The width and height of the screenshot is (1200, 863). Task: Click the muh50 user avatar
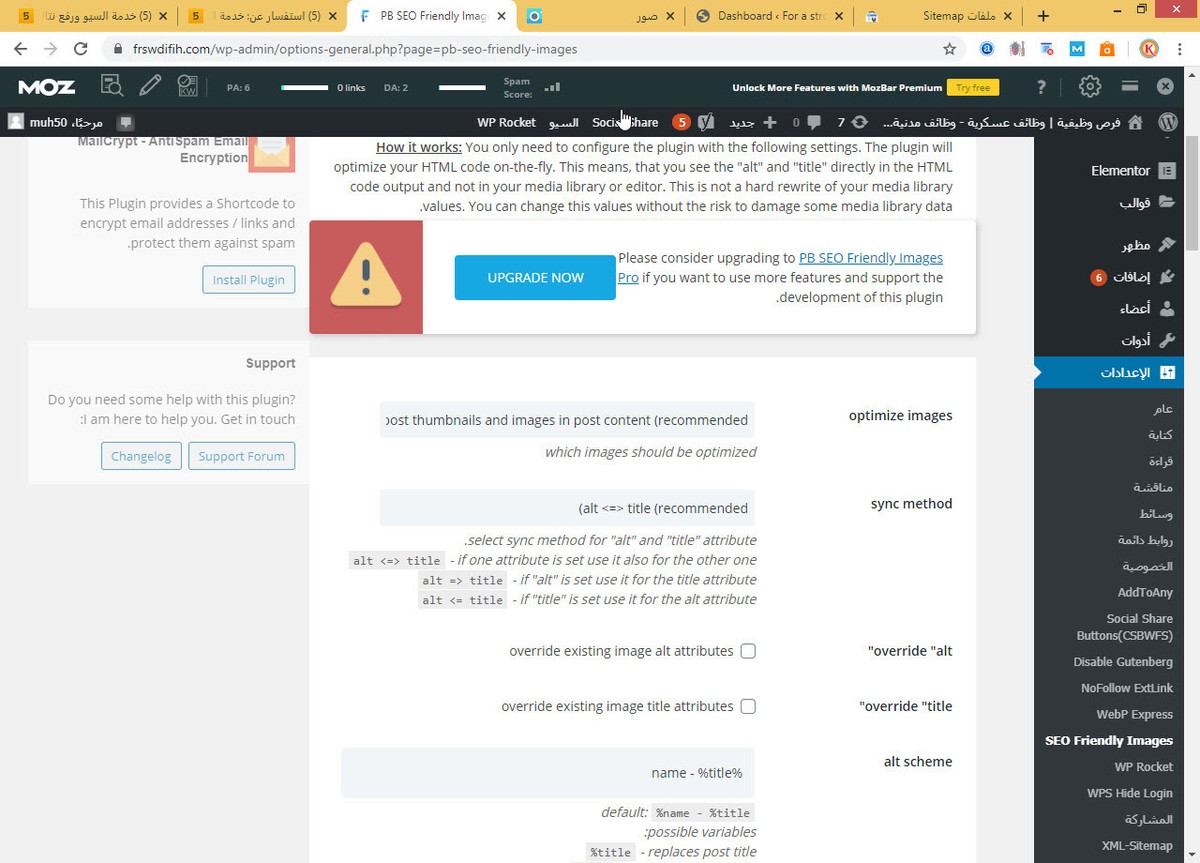[x=16, y=122]
